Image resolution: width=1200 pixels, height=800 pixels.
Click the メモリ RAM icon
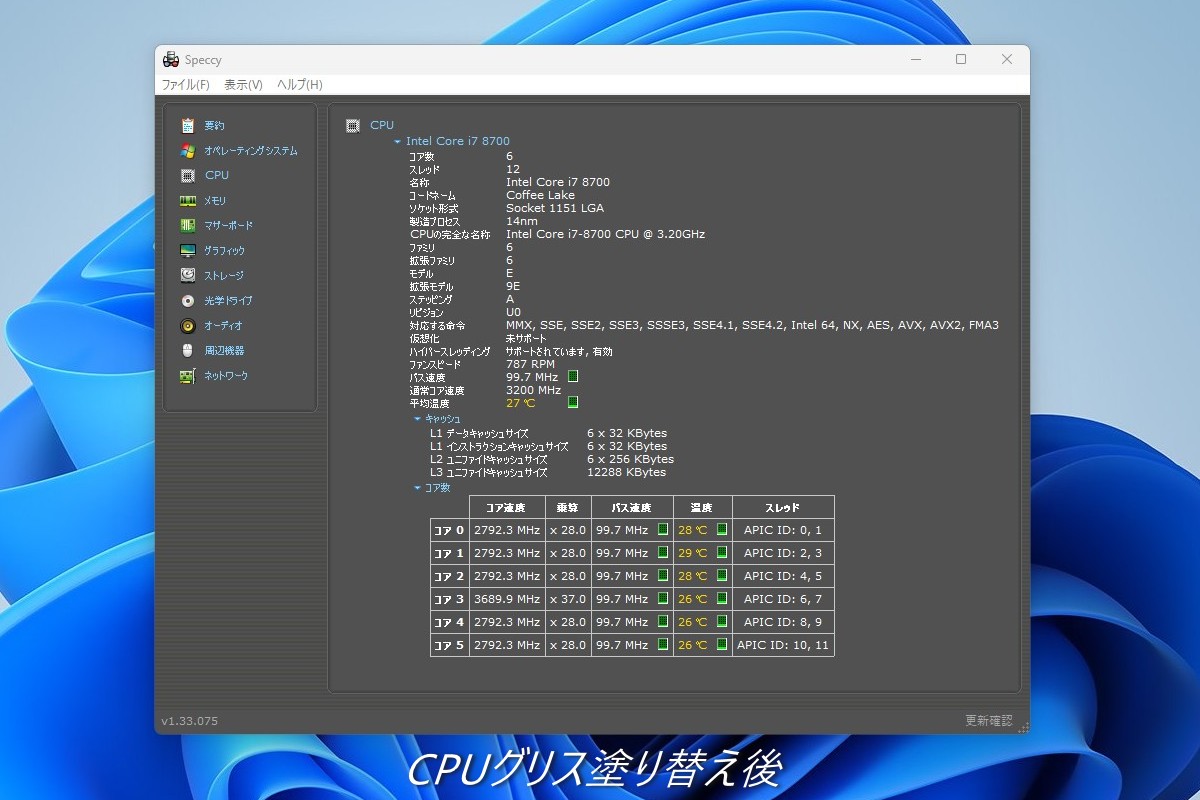point(187,201)
